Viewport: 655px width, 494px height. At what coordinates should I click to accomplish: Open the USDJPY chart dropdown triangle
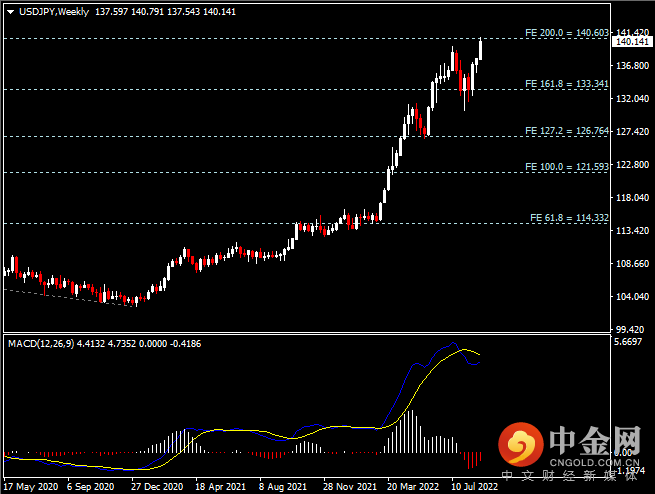click(x=11, y=12)
